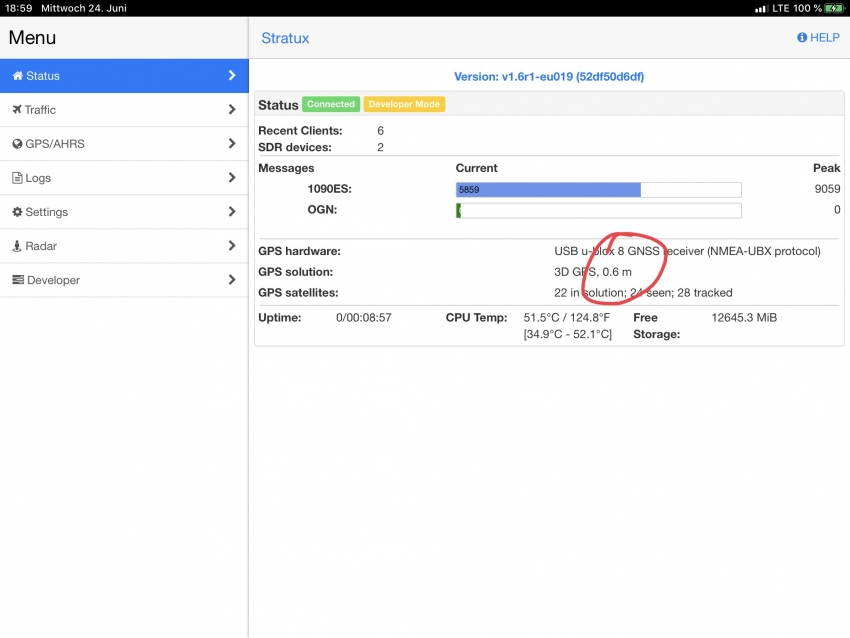Click the '3D GPS, 0.6 m' solution text
The width and height of the screenshot is (850, 638).
[593, 272]
